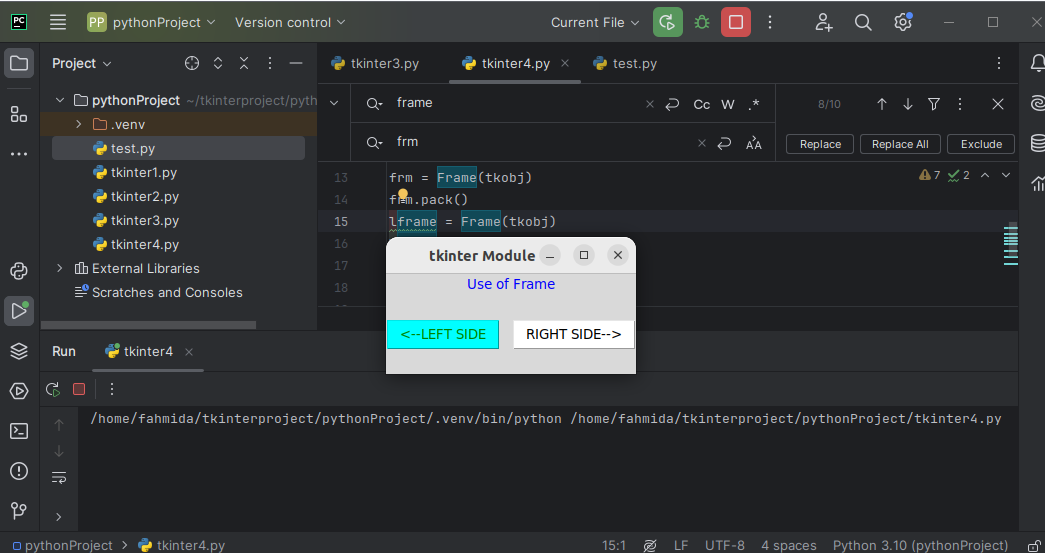Open the Project tool window folder icon
The width and height of the screenshot is (1045, 553).
point(19,63)
